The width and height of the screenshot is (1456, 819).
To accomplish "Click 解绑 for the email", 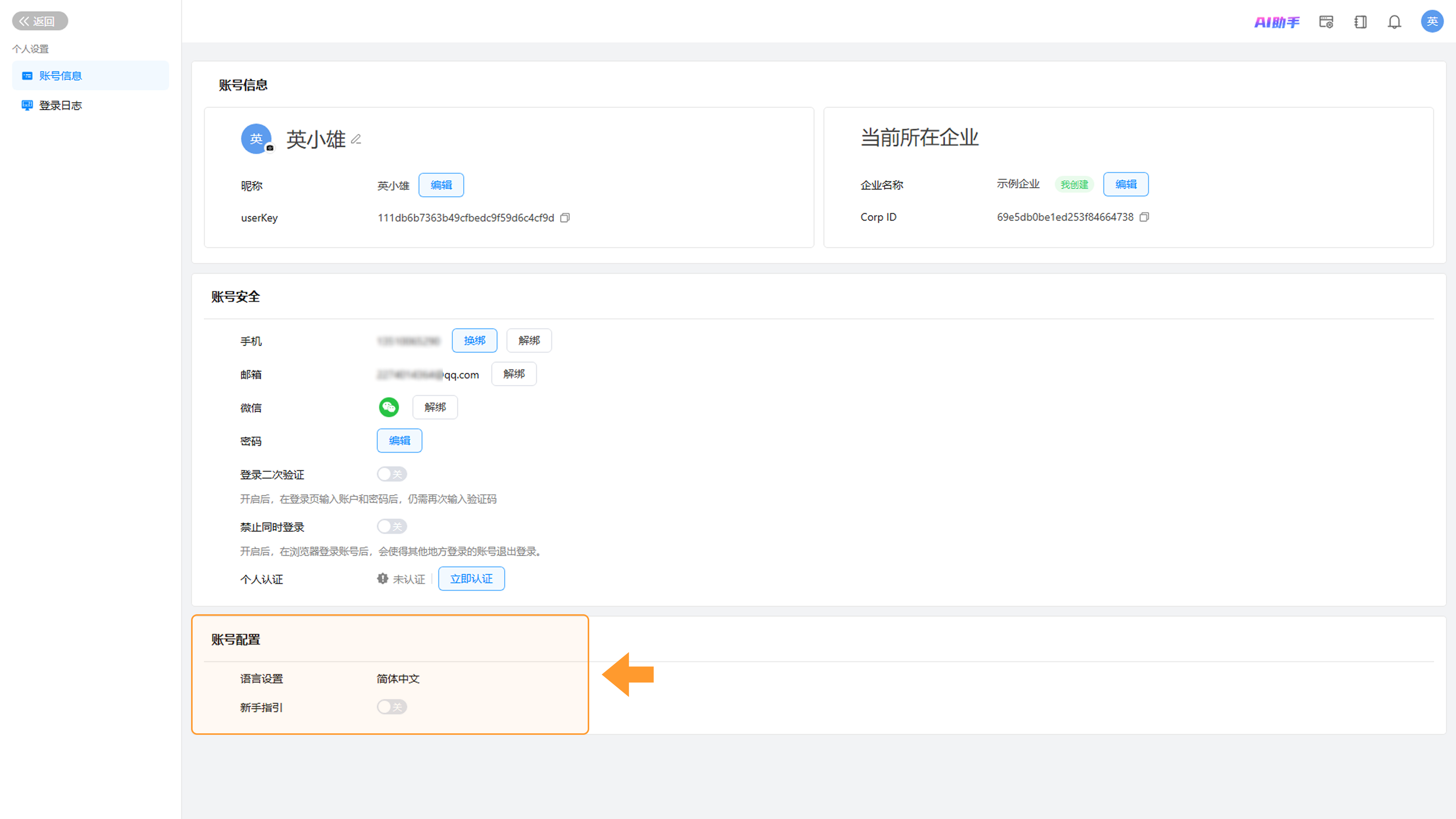I will point(514,373).
